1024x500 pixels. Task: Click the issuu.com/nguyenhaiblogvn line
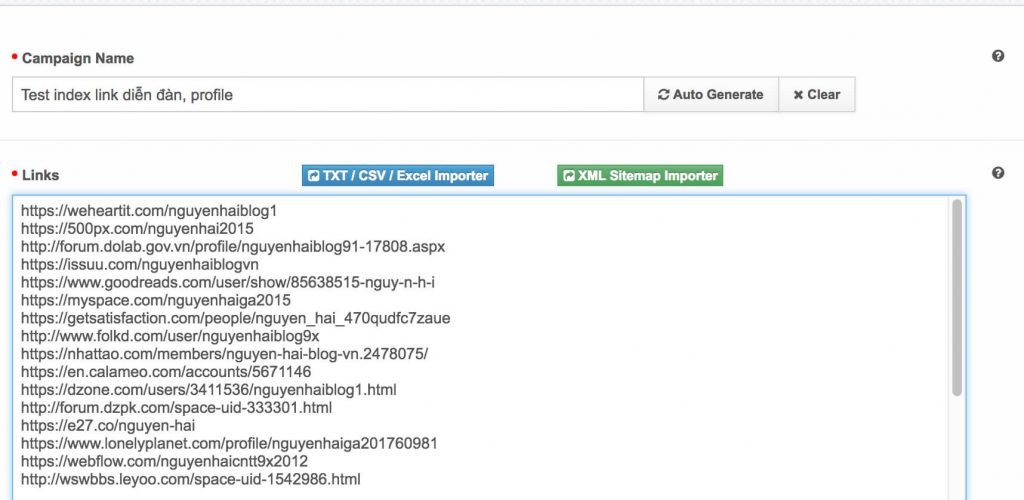(140, 264)
